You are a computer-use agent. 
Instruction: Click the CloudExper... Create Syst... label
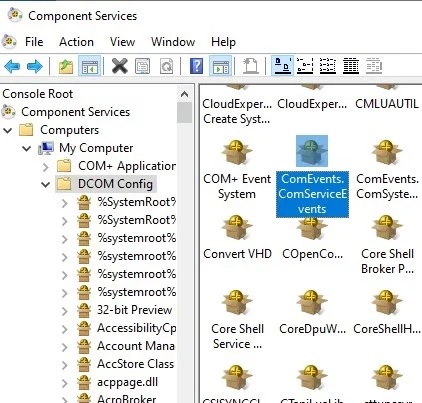coord(237,111)
